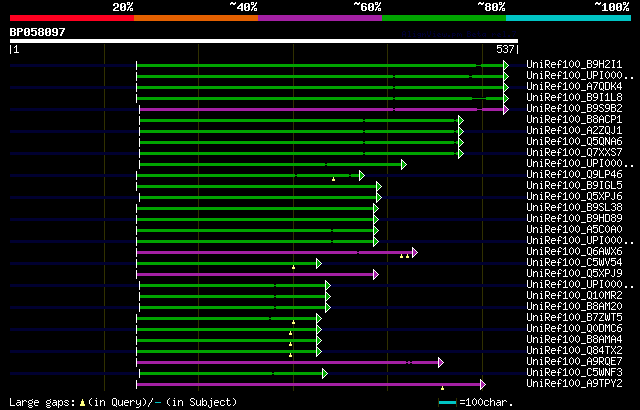Click the red 20% legend color bar
The height and width of the screenshot is (410, 640).
pyautogui.click(x=72, y=18)
